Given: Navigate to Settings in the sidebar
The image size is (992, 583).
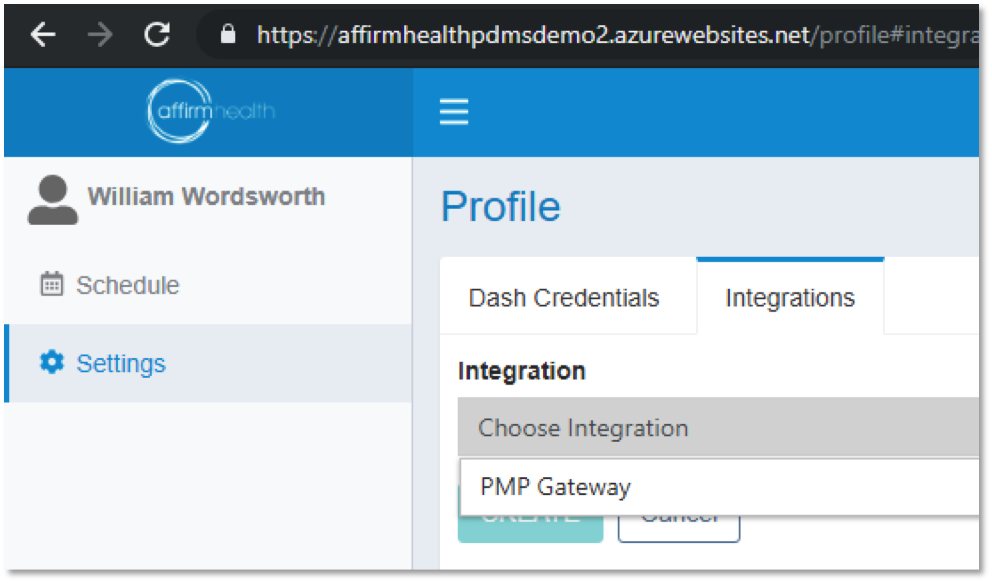Looking at the screenshot, I should pos(120,363).
